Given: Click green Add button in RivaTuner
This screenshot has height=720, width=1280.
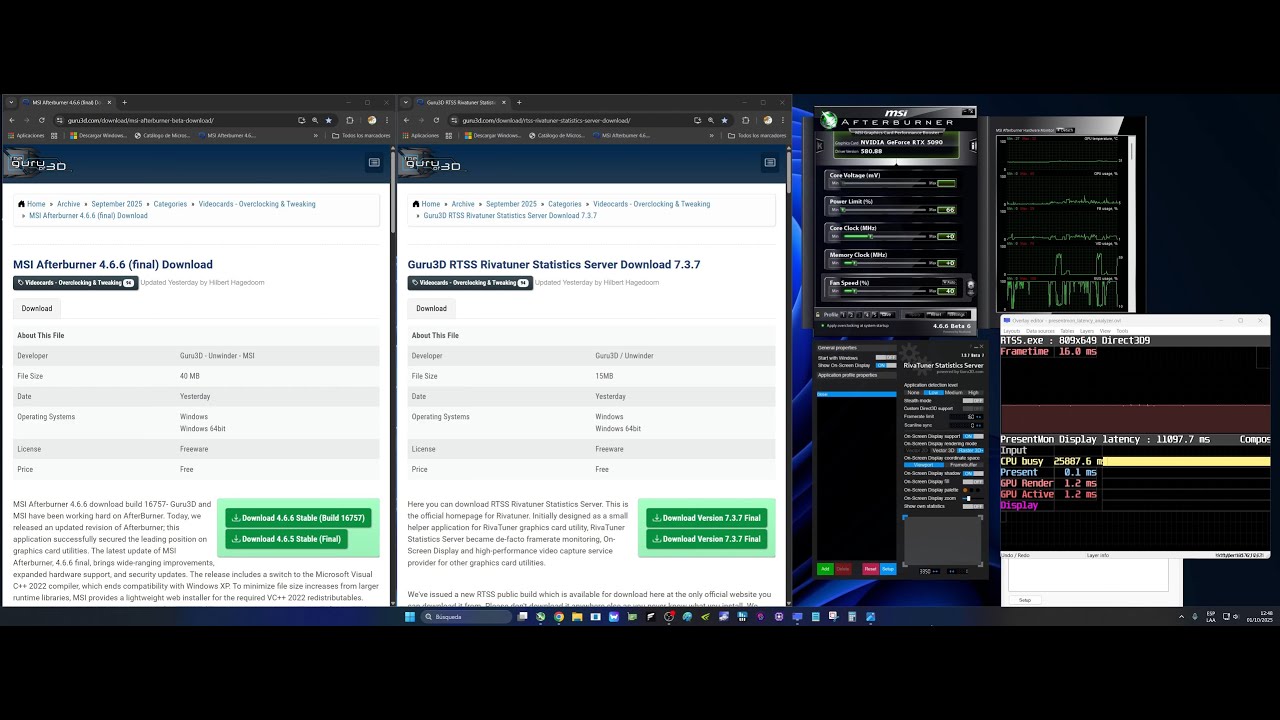Looking at the screenshot, I should (x=825, y=569).
